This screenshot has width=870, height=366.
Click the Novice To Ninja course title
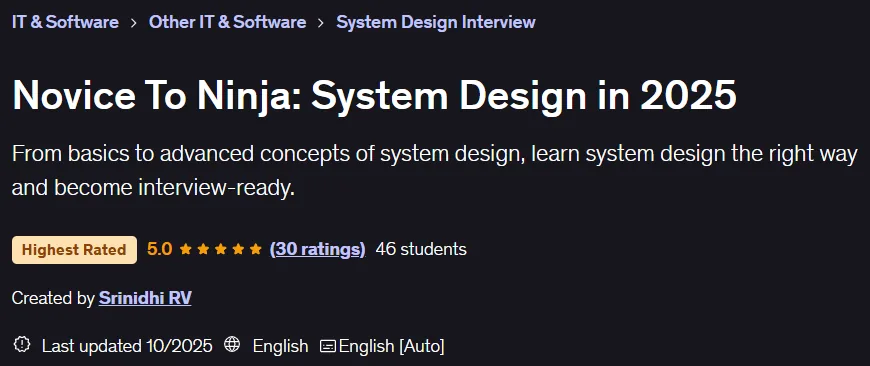375,95
